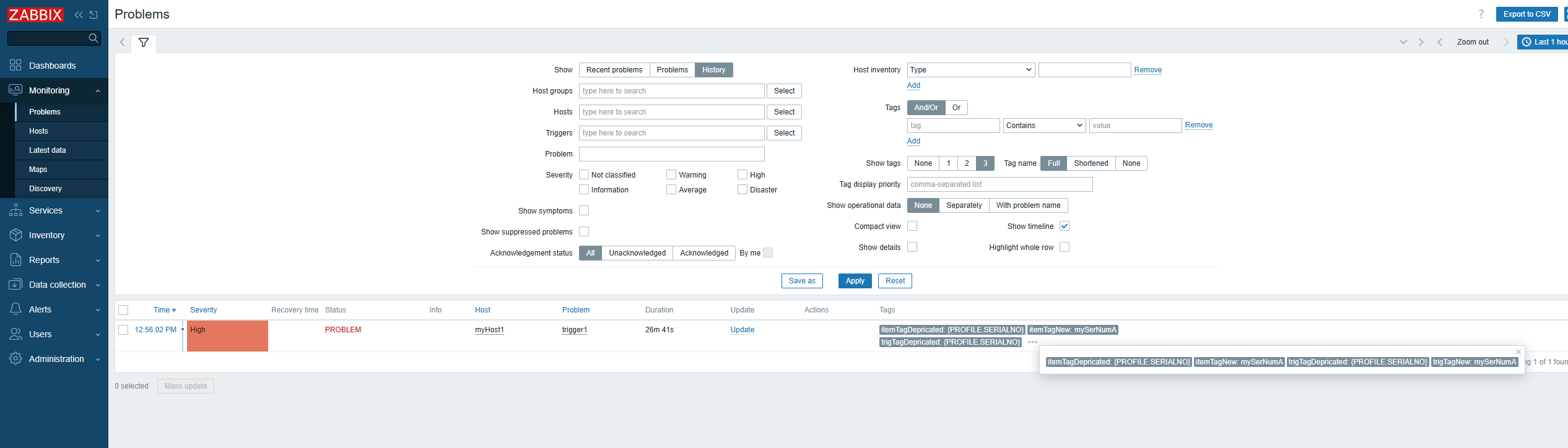Image resolution: width=1568 pixels, height=448 pixels.
Task: Click the Problem name input field
Action: [x=671, y=154]
